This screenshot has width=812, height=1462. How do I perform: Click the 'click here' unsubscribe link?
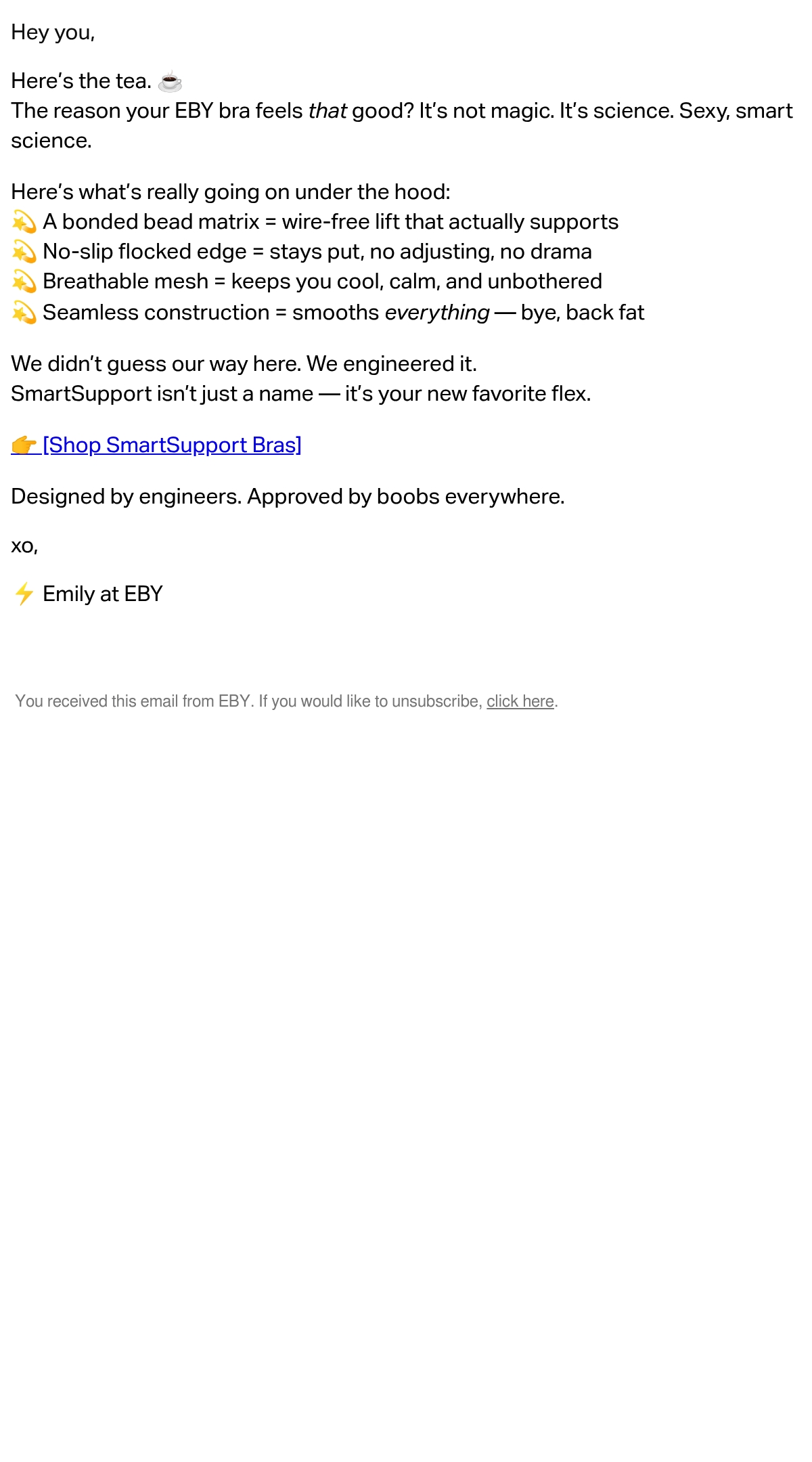(x=520, y=701)
